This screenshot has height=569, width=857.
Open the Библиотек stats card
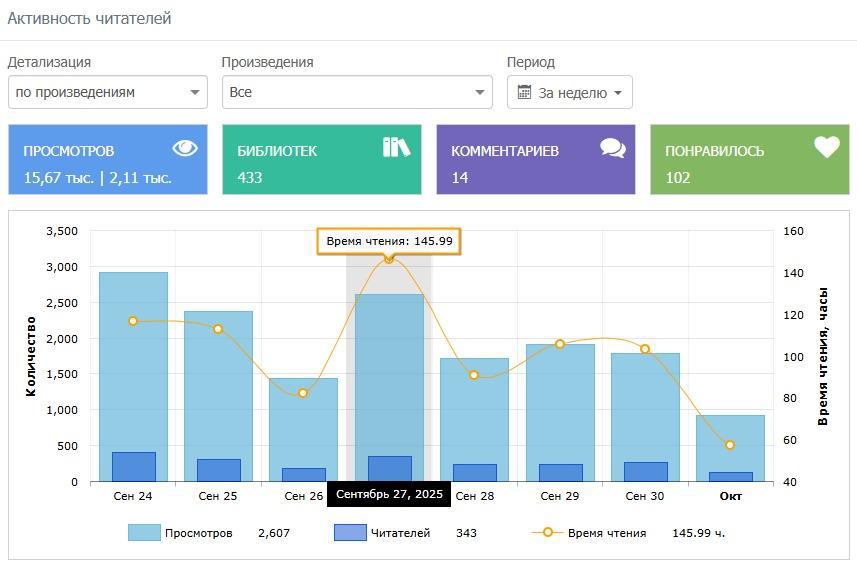pos(321,160)
